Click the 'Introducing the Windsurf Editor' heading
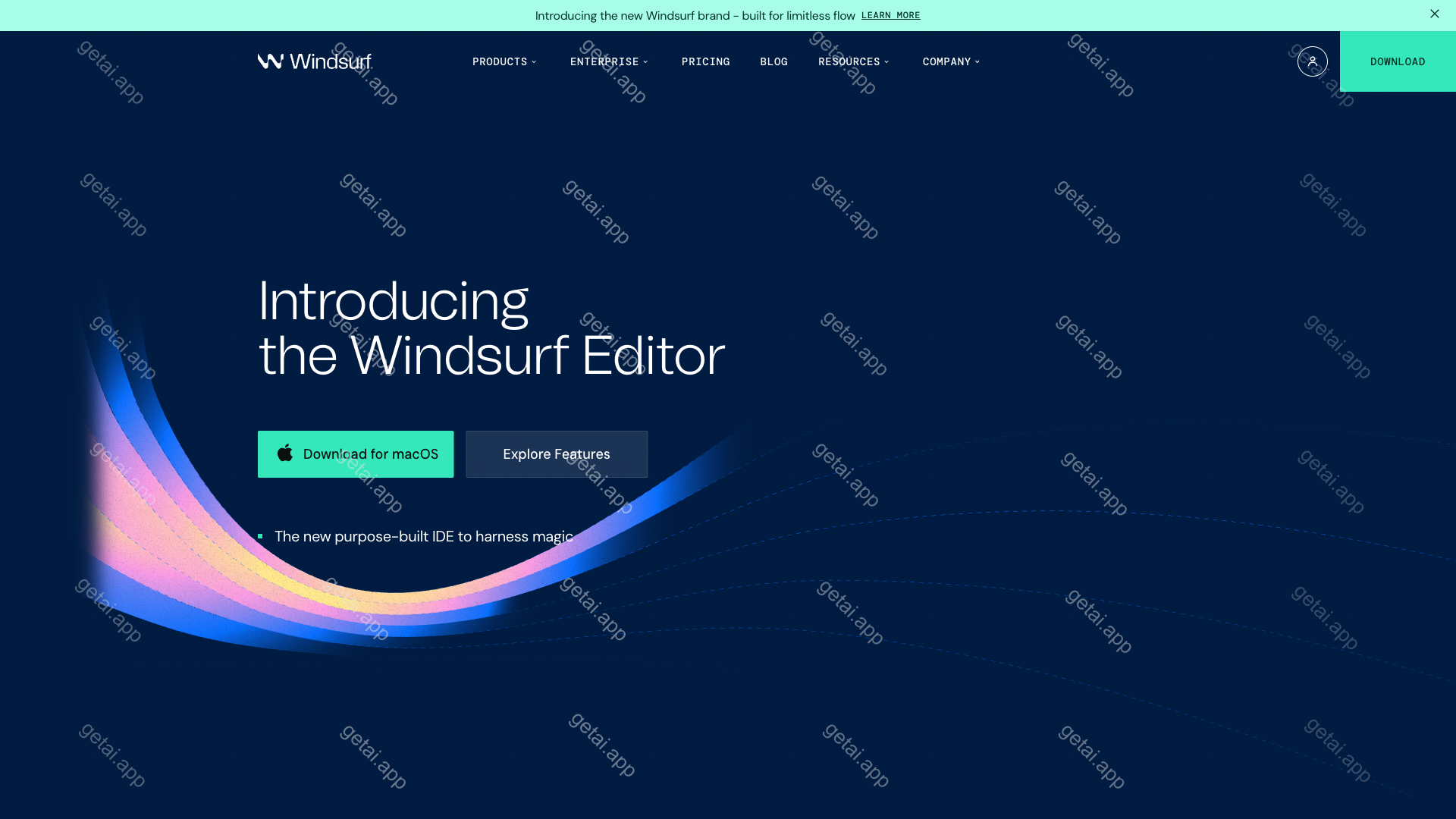 click(491, 328)
